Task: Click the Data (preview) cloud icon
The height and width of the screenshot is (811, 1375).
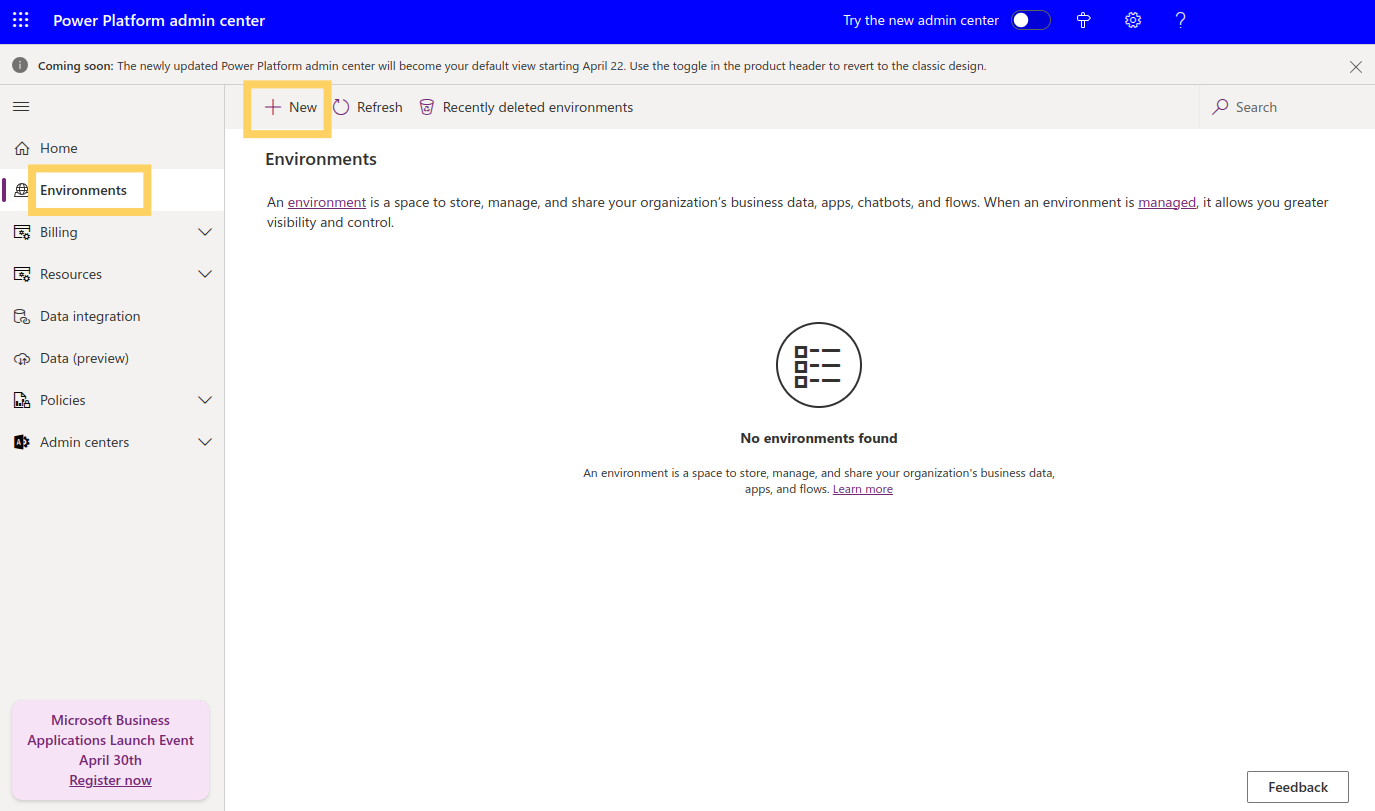Action: [22, 358]
